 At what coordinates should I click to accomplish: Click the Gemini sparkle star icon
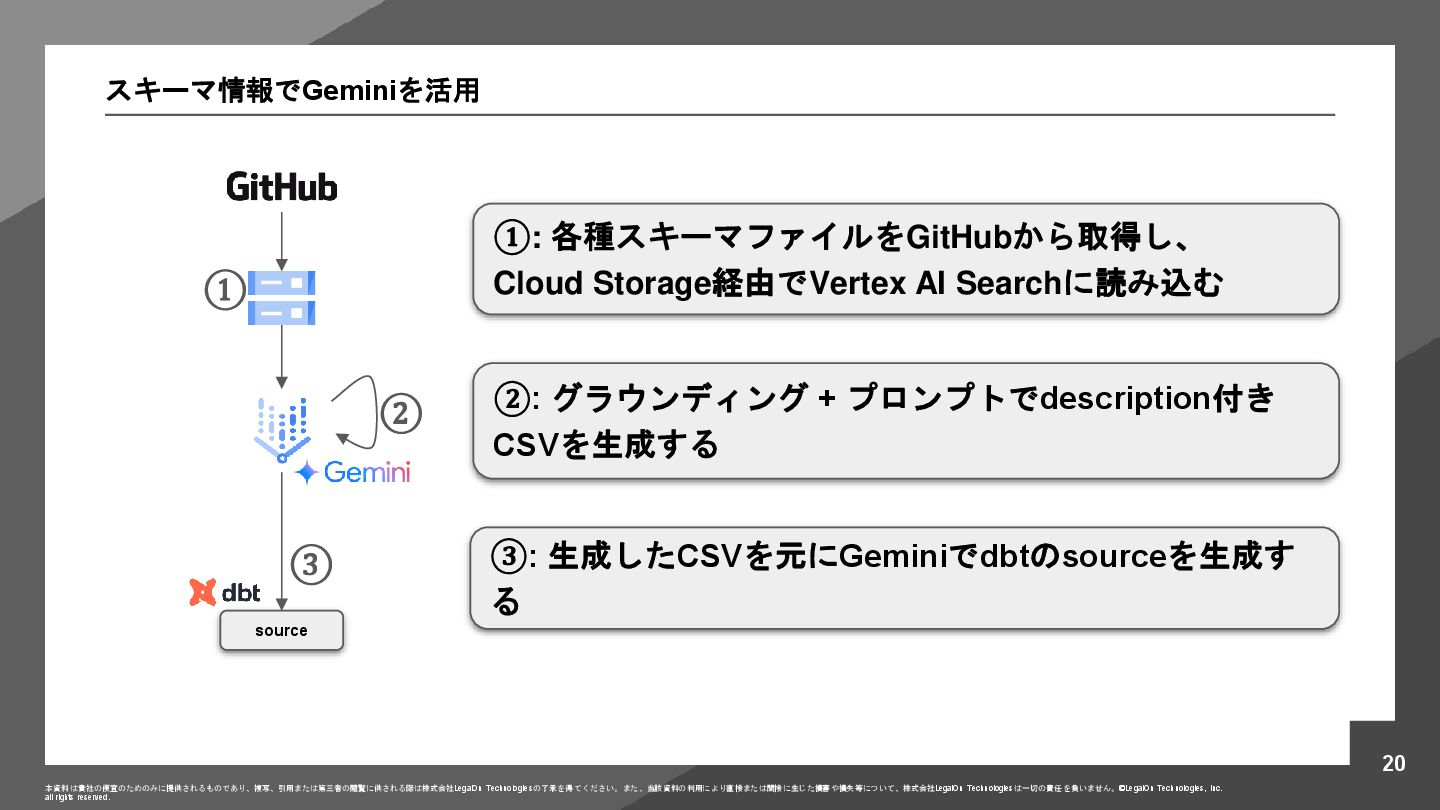click(x=307, y=473)
